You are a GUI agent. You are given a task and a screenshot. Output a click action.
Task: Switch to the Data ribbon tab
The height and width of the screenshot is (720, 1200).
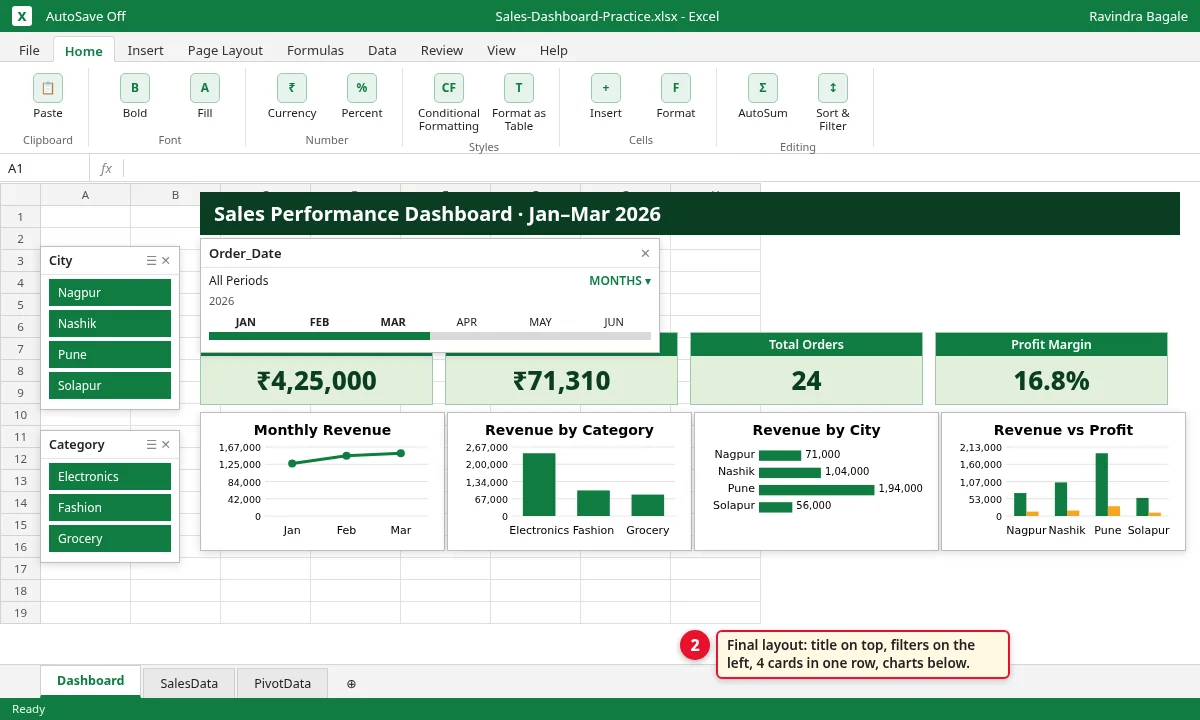(382, 50)
